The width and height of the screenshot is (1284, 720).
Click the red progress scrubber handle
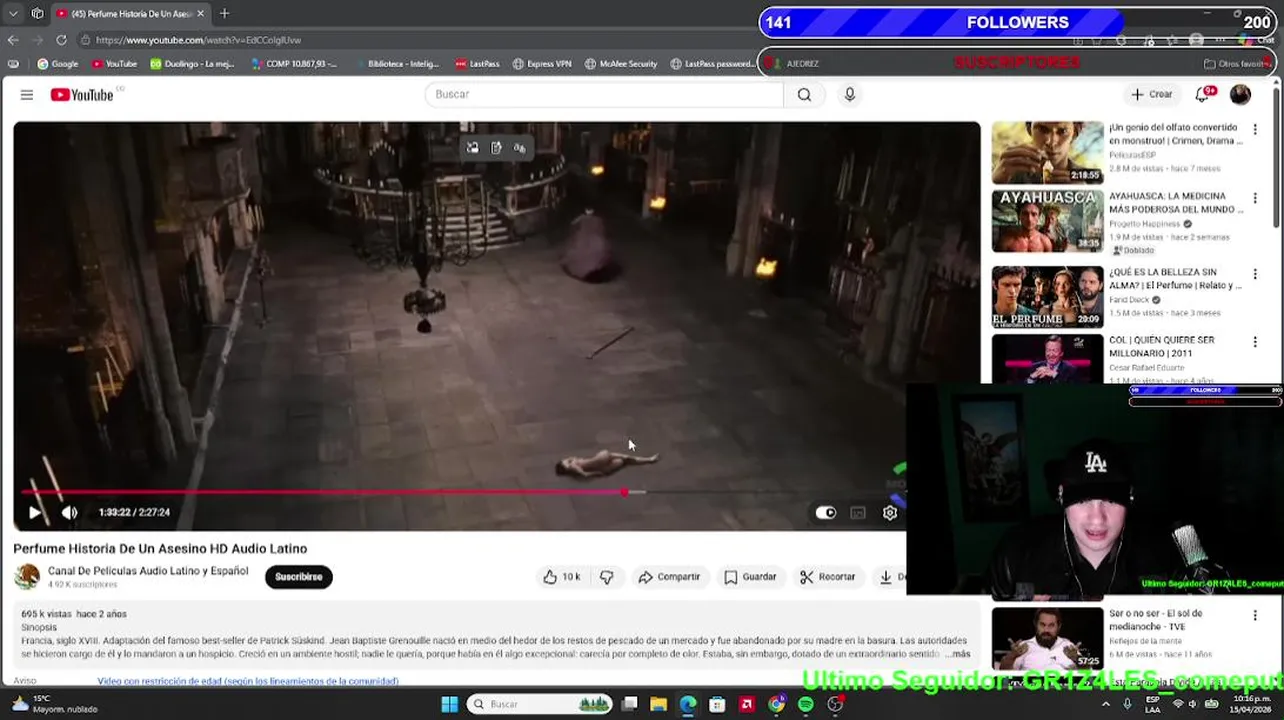(x=625, y=492)
